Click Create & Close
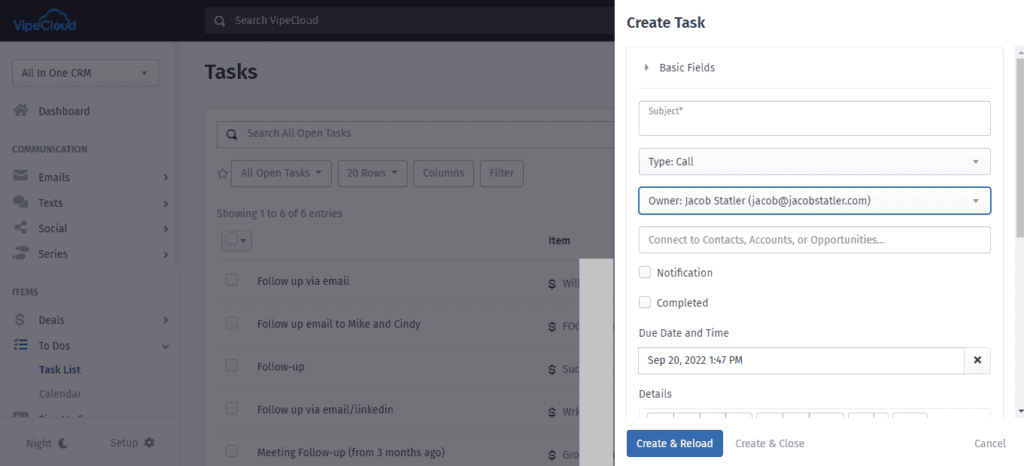This screenshot has height=466, width=1024. tap(770, 443)
